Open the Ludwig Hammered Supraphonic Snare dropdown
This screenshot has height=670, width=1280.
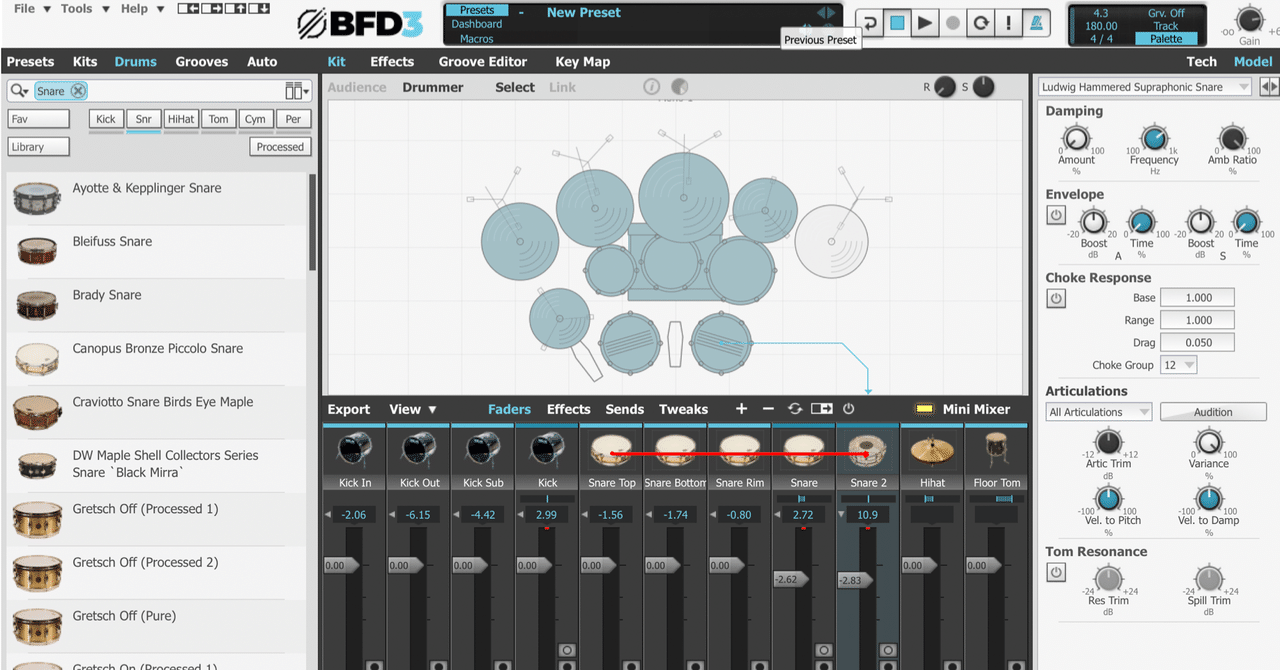[1145, 87]
